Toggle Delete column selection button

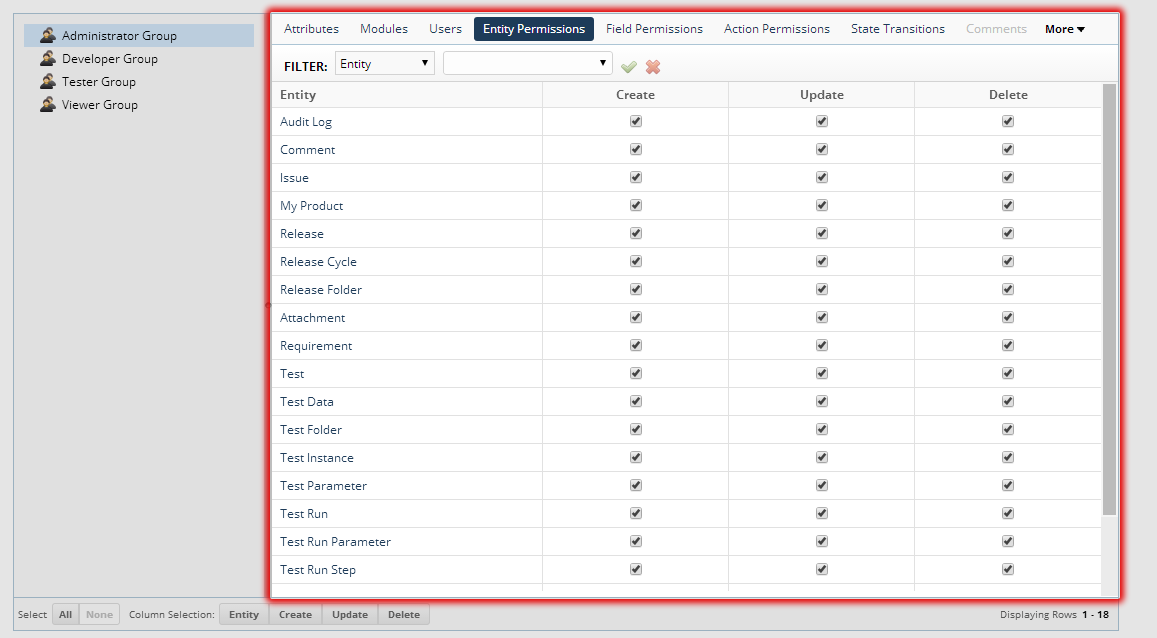coord(404,614)
